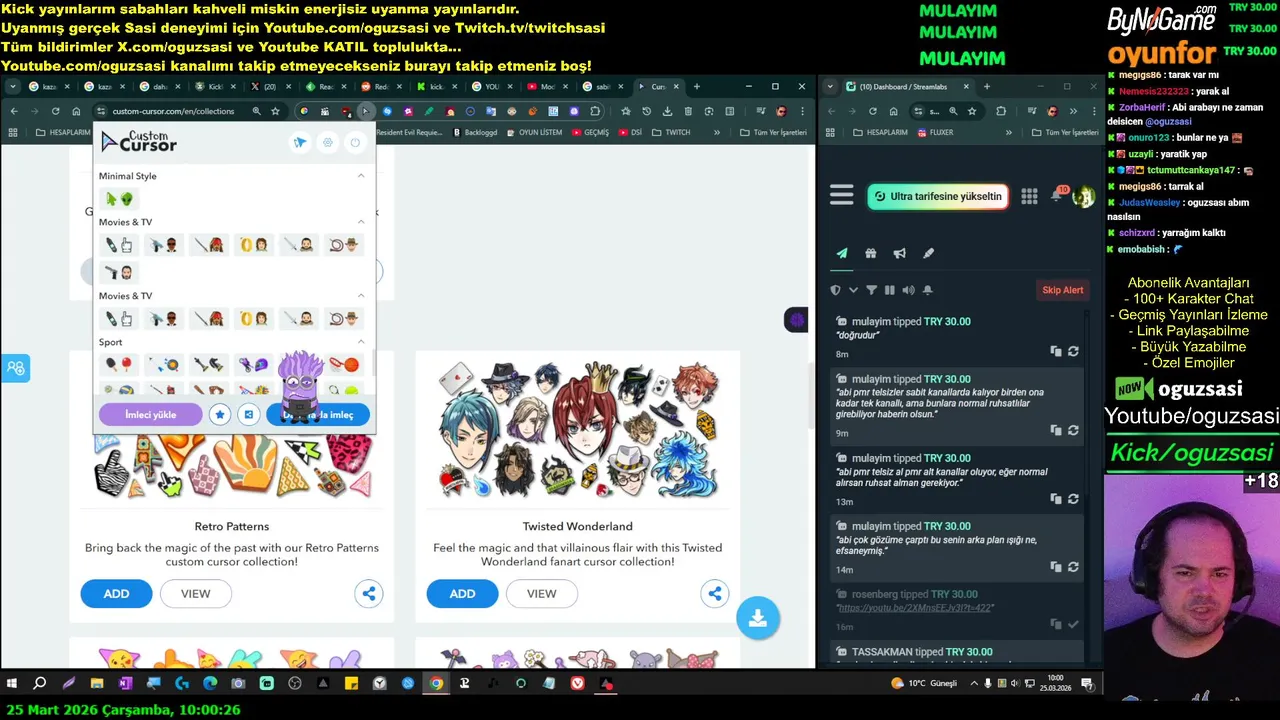Share the Twisted Wonderland collection
This screenshot has height=720, width=1280.
[x=715, y=594]
